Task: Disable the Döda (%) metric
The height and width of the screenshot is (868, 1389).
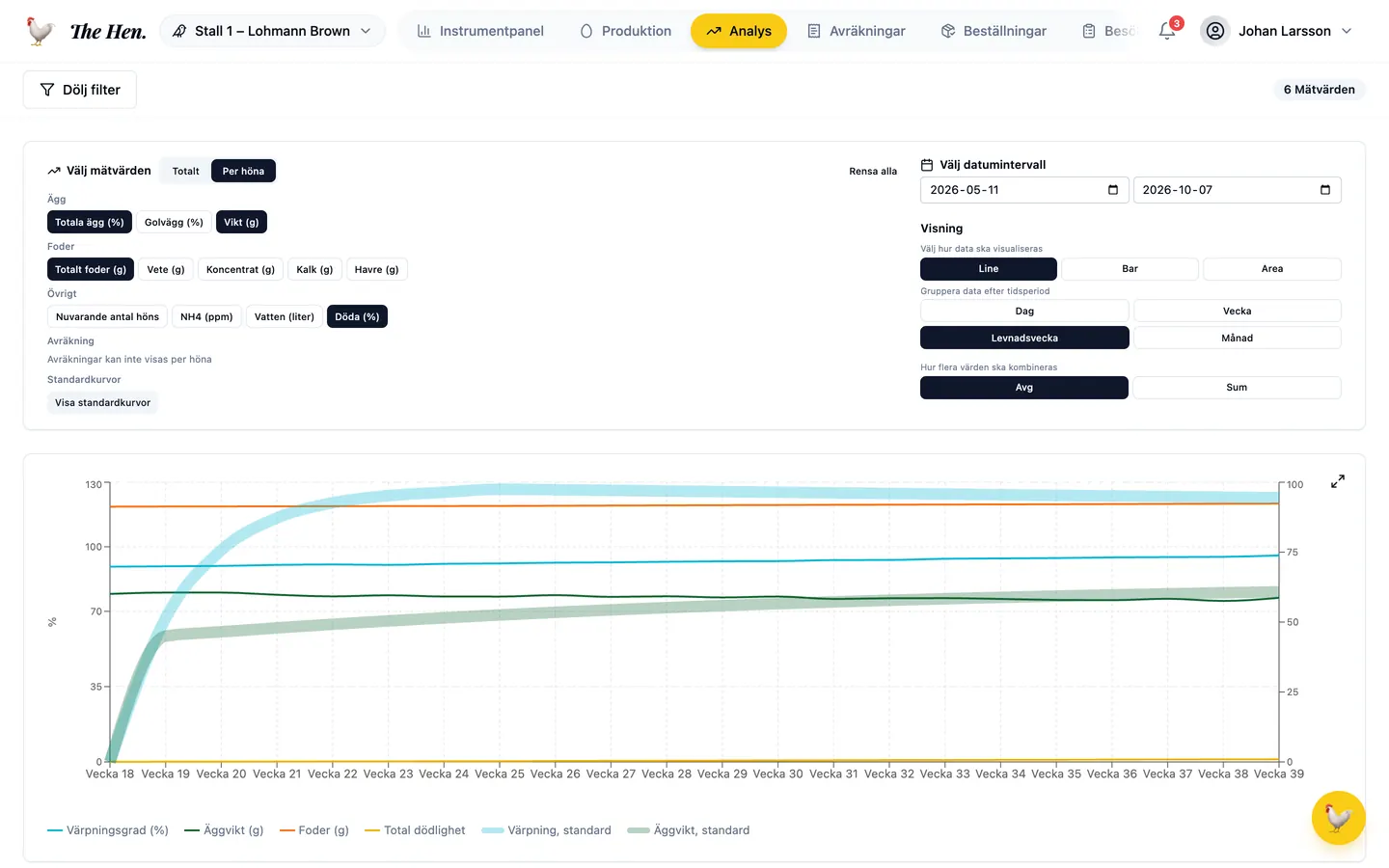Action: tap(357, 316)
